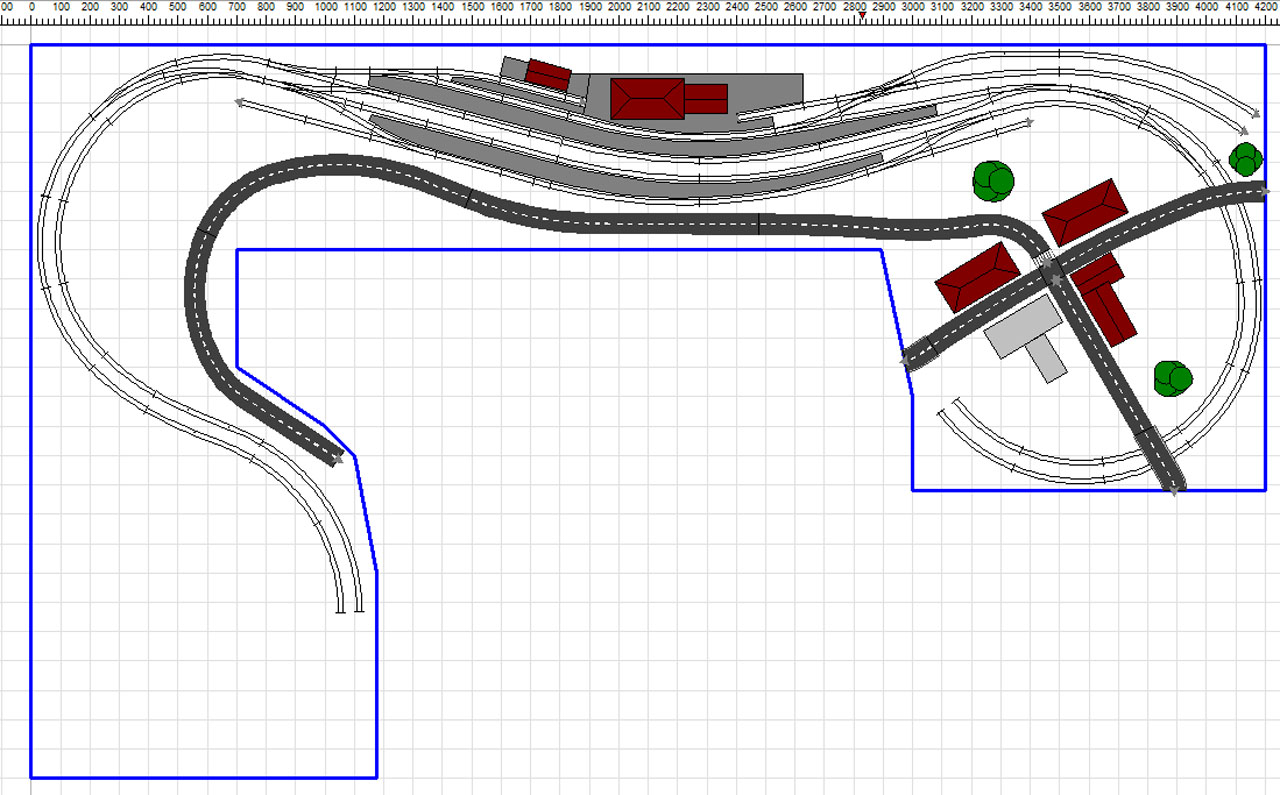
Task: Select the tree north of the village houses
Action: [x=993, y=181]
